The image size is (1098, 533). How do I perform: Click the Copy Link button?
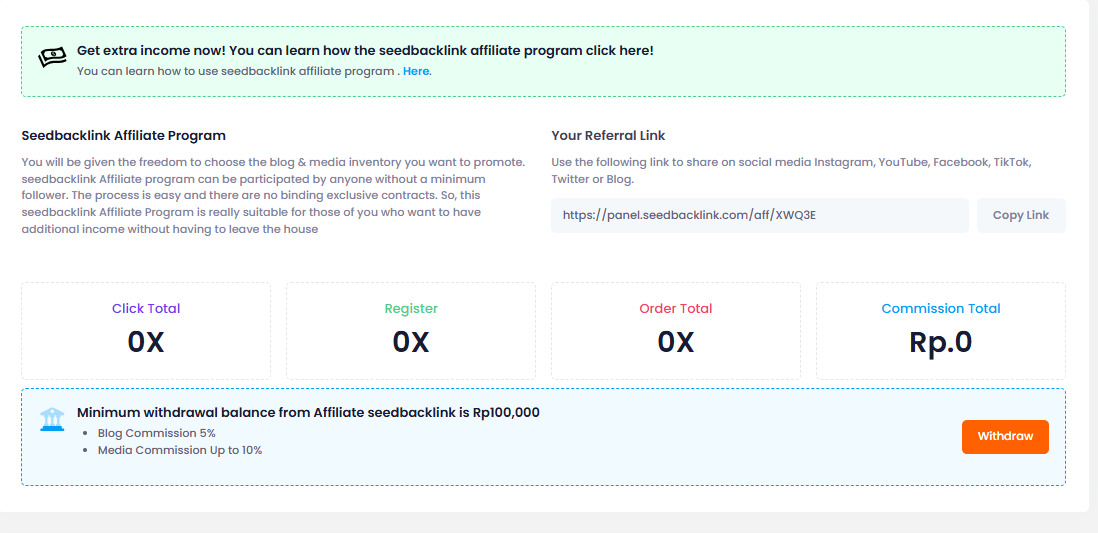click(x=1021, y=216)
